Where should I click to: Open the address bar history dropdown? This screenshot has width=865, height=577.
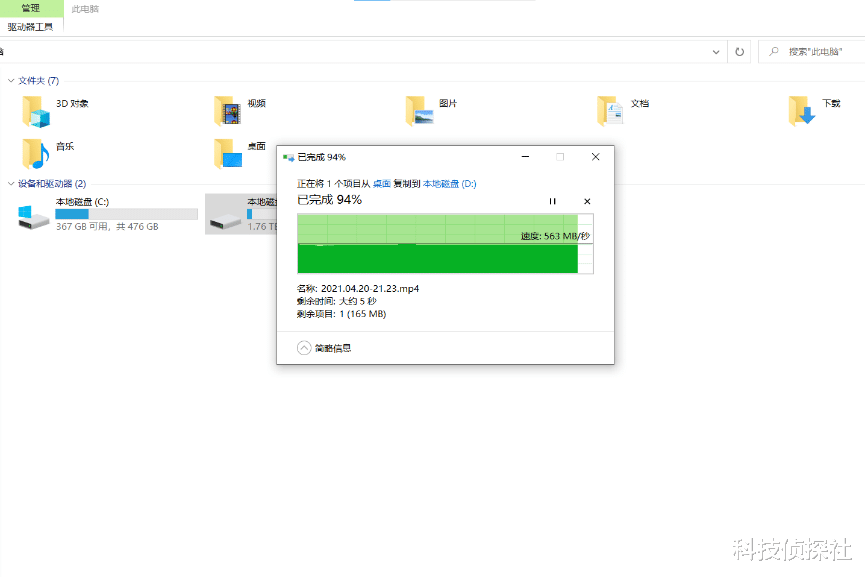click(x=716, y=52)
